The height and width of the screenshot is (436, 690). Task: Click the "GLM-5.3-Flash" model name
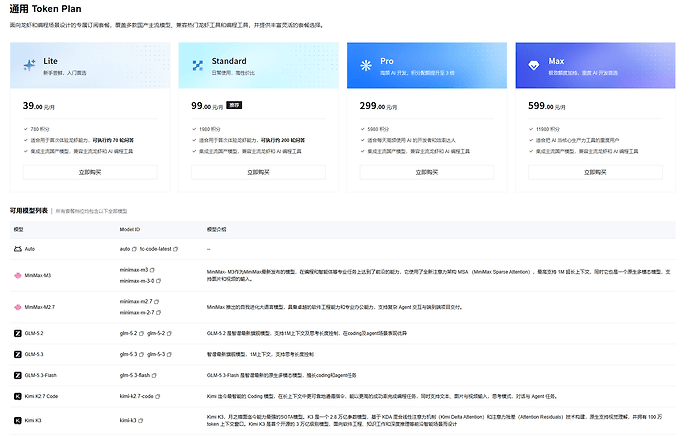[40, 375]
